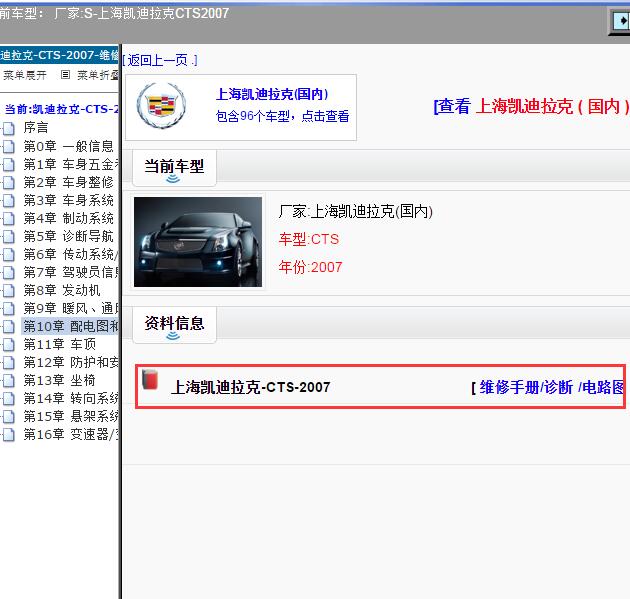Click the page icon beside 第9章 暖风

[9, 308]
